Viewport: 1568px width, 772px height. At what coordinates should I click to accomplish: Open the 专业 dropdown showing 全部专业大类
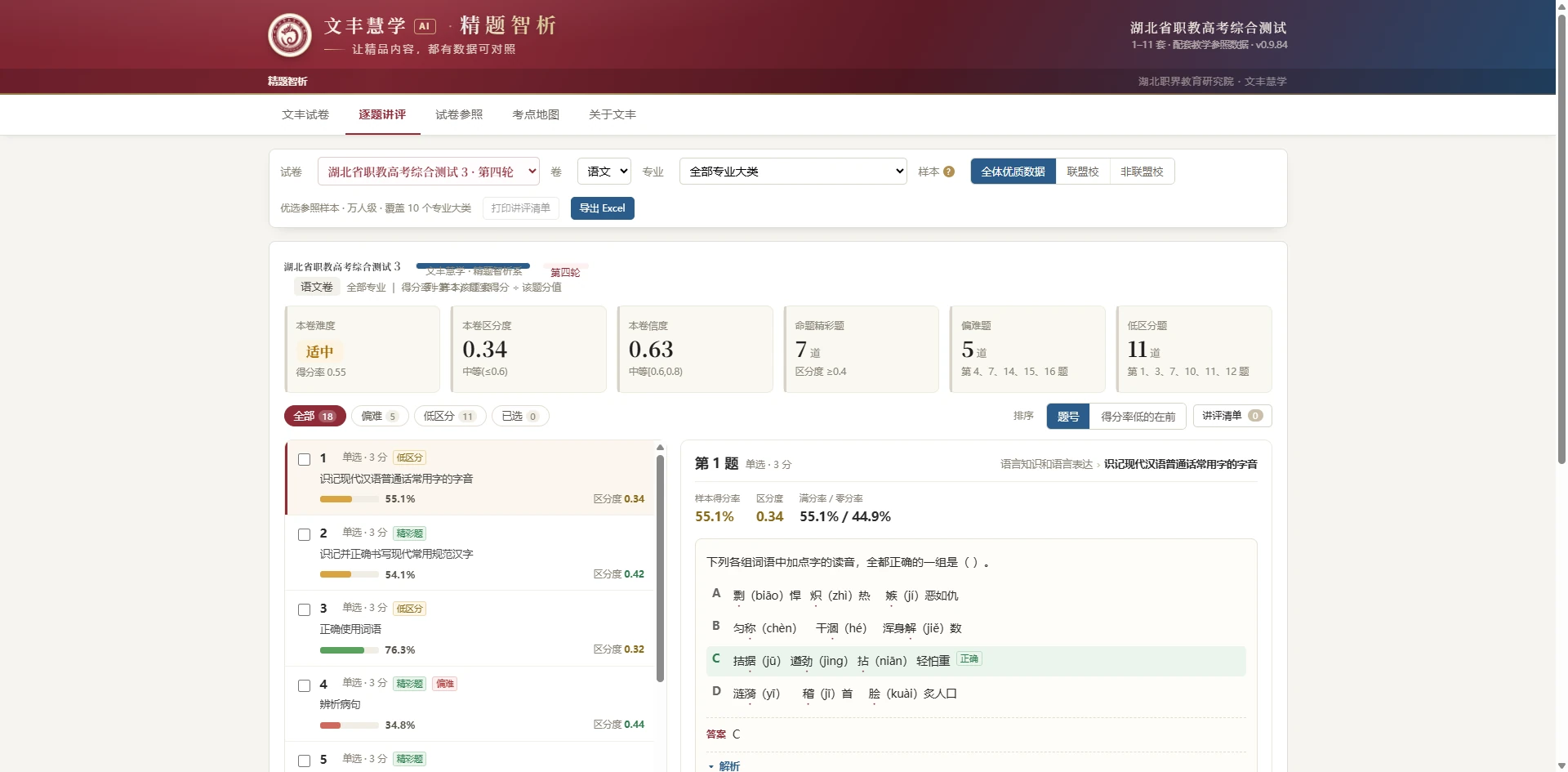tap(793, 172)
